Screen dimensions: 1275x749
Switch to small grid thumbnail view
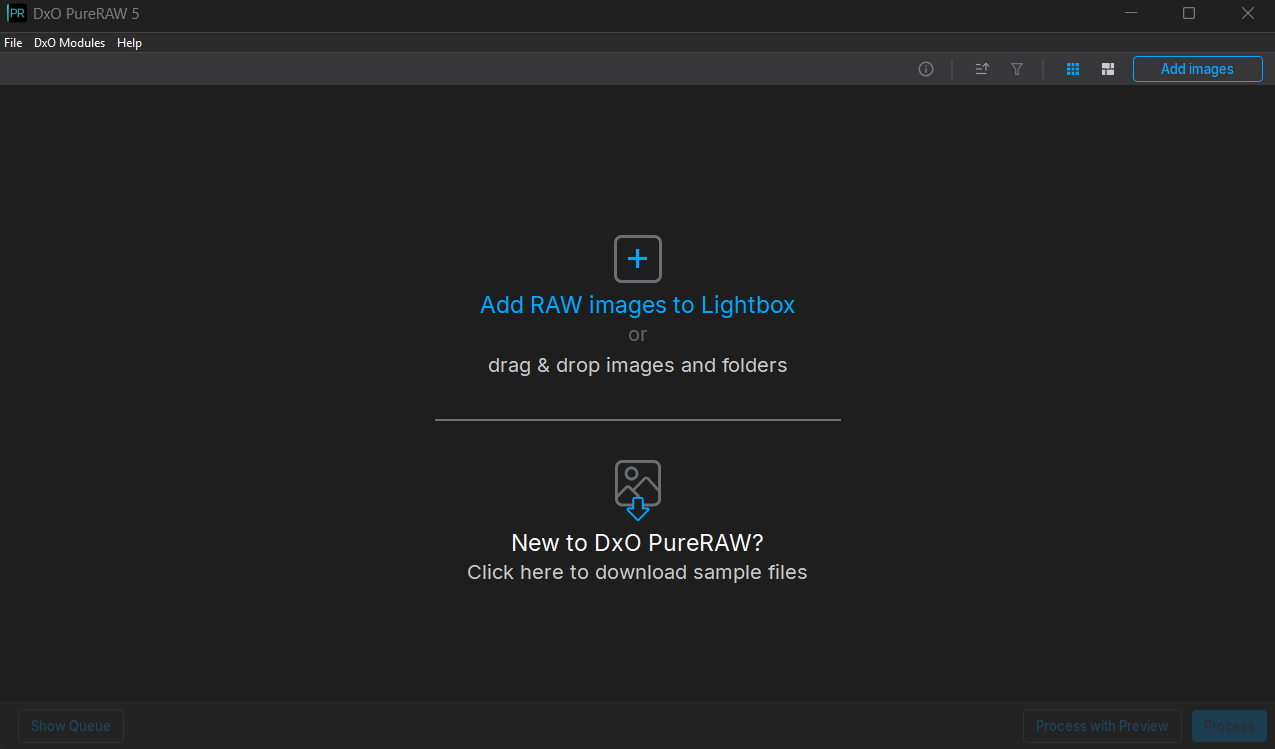pos(1073,69)
